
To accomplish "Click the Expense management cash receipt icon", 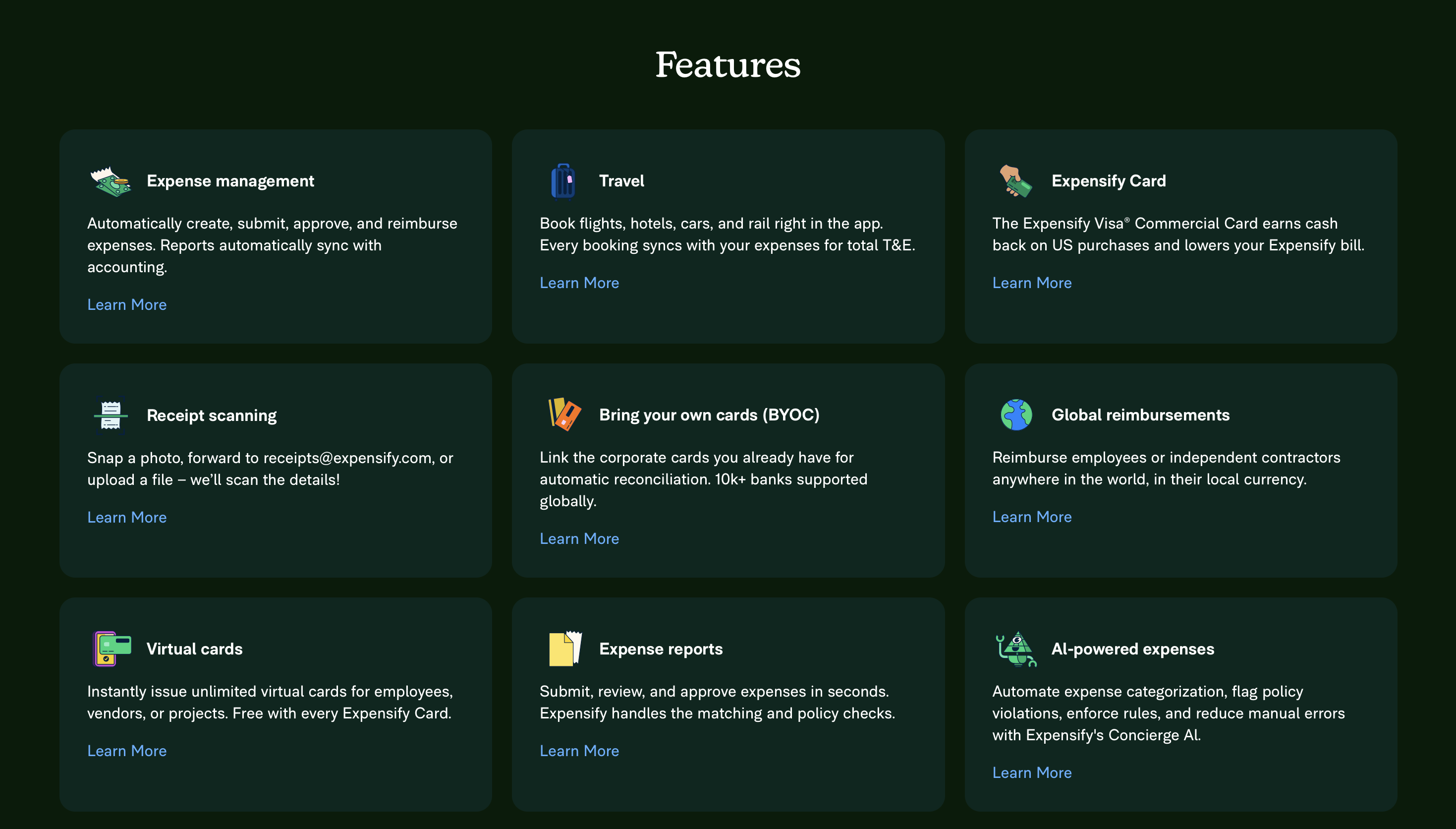I will pyautogui.click(x=111, y=181).
